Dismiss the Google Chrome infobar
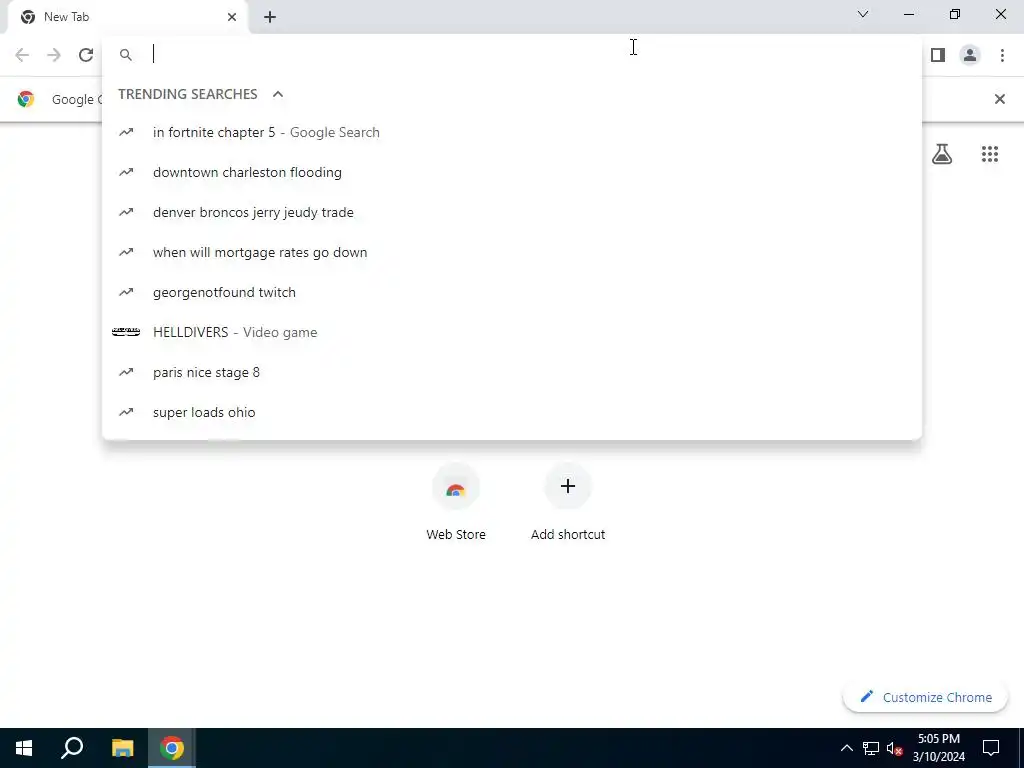 pyautogui.click(x=999, y=99)
